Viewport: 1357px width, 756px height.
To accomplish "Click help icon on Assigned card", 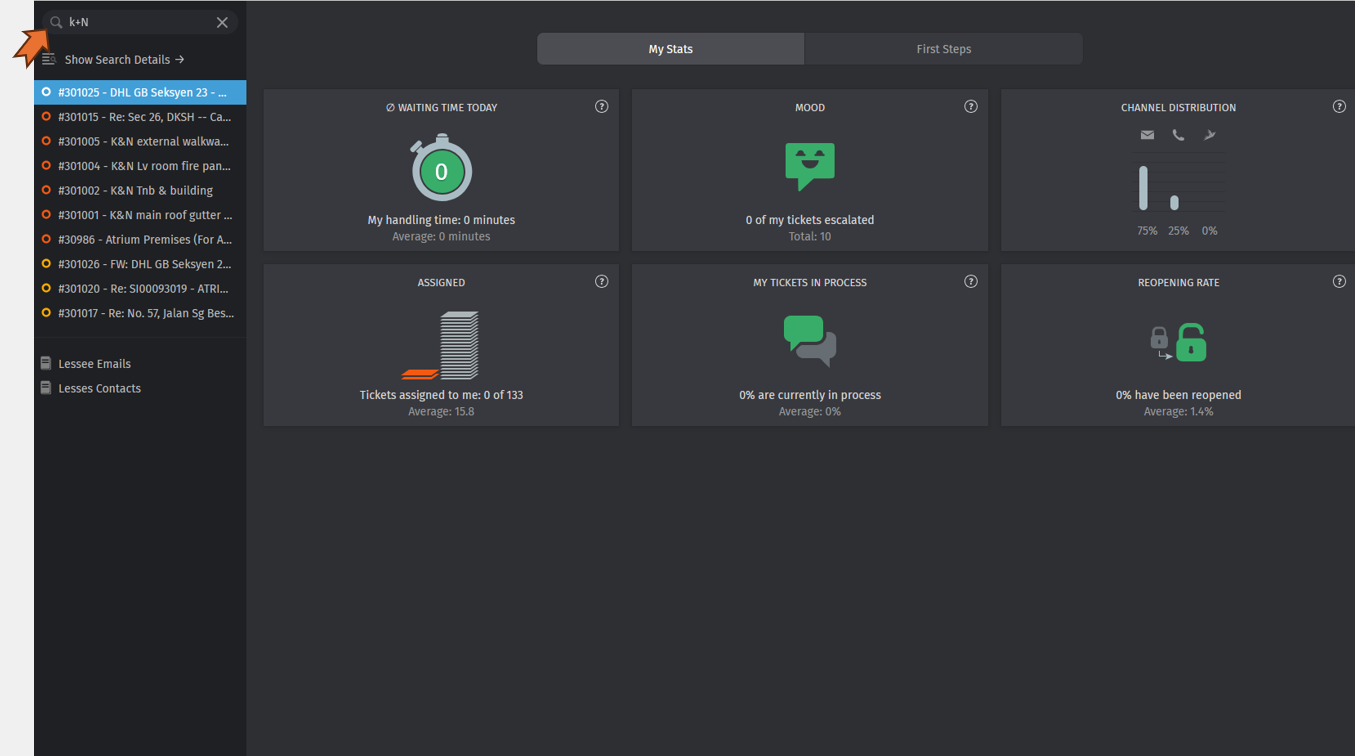I will (x=601, y=282).
